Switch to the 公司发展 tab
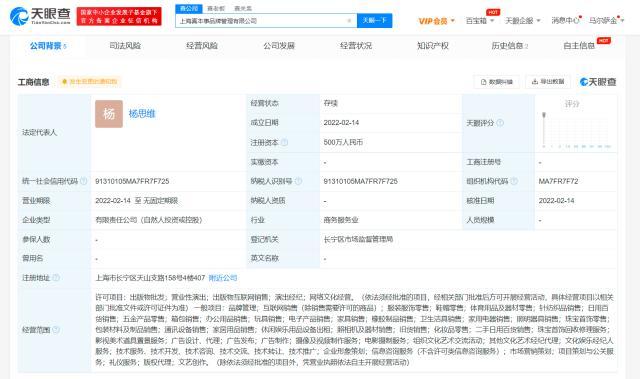 [x=279, y=46]
